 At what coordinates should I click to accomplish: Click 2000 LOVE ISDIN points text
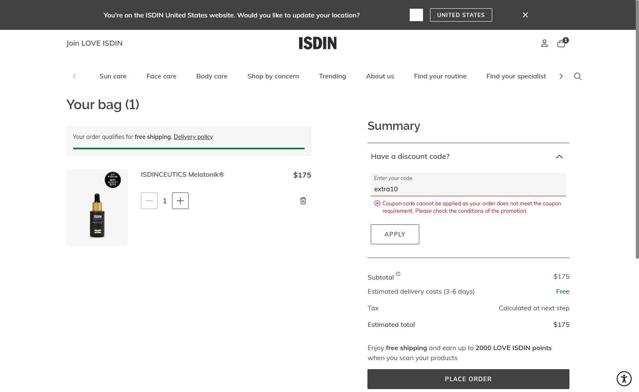click(513, 348)
